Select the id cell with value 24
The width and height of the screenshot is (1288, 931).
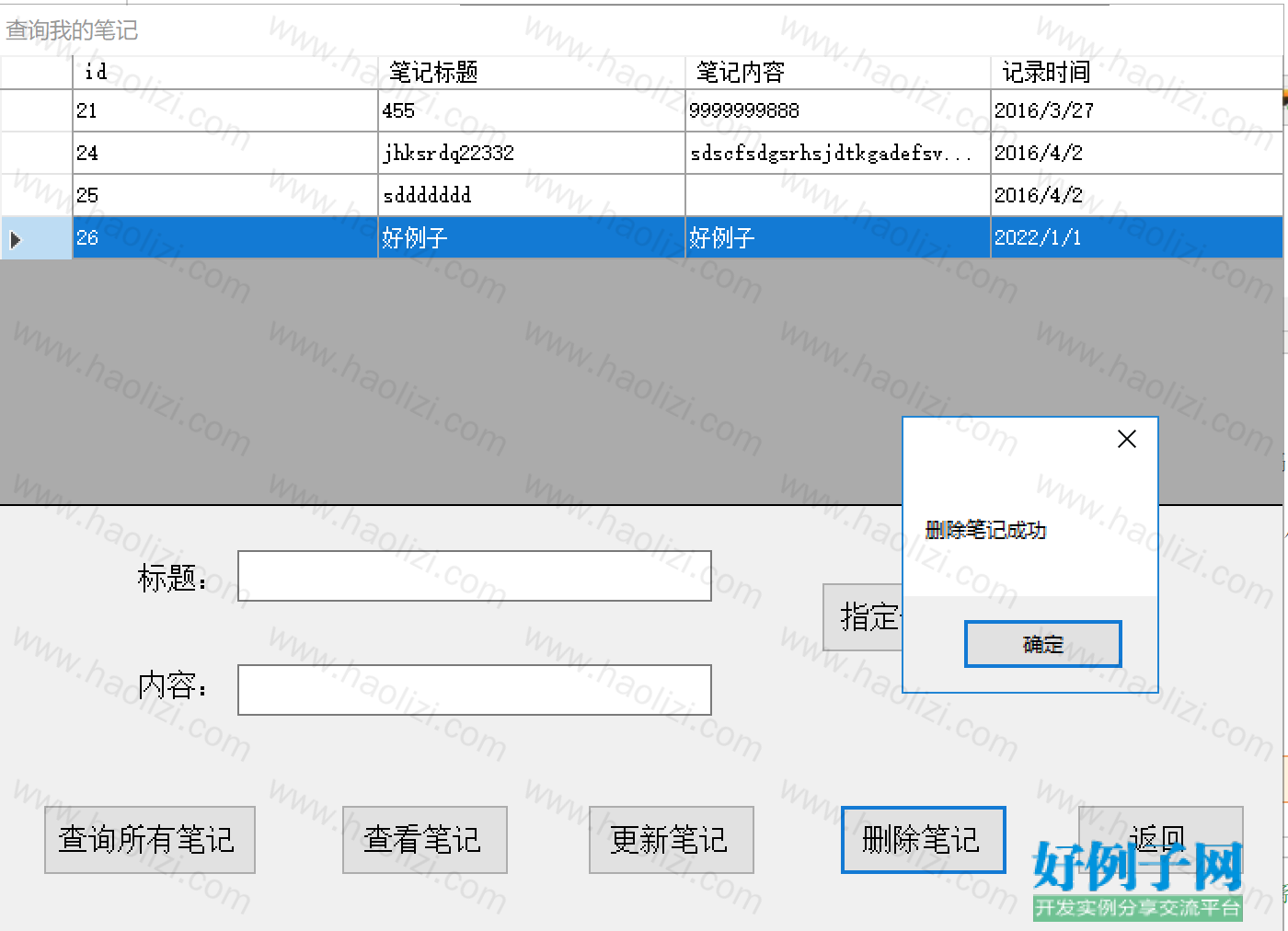pos(225,153)
